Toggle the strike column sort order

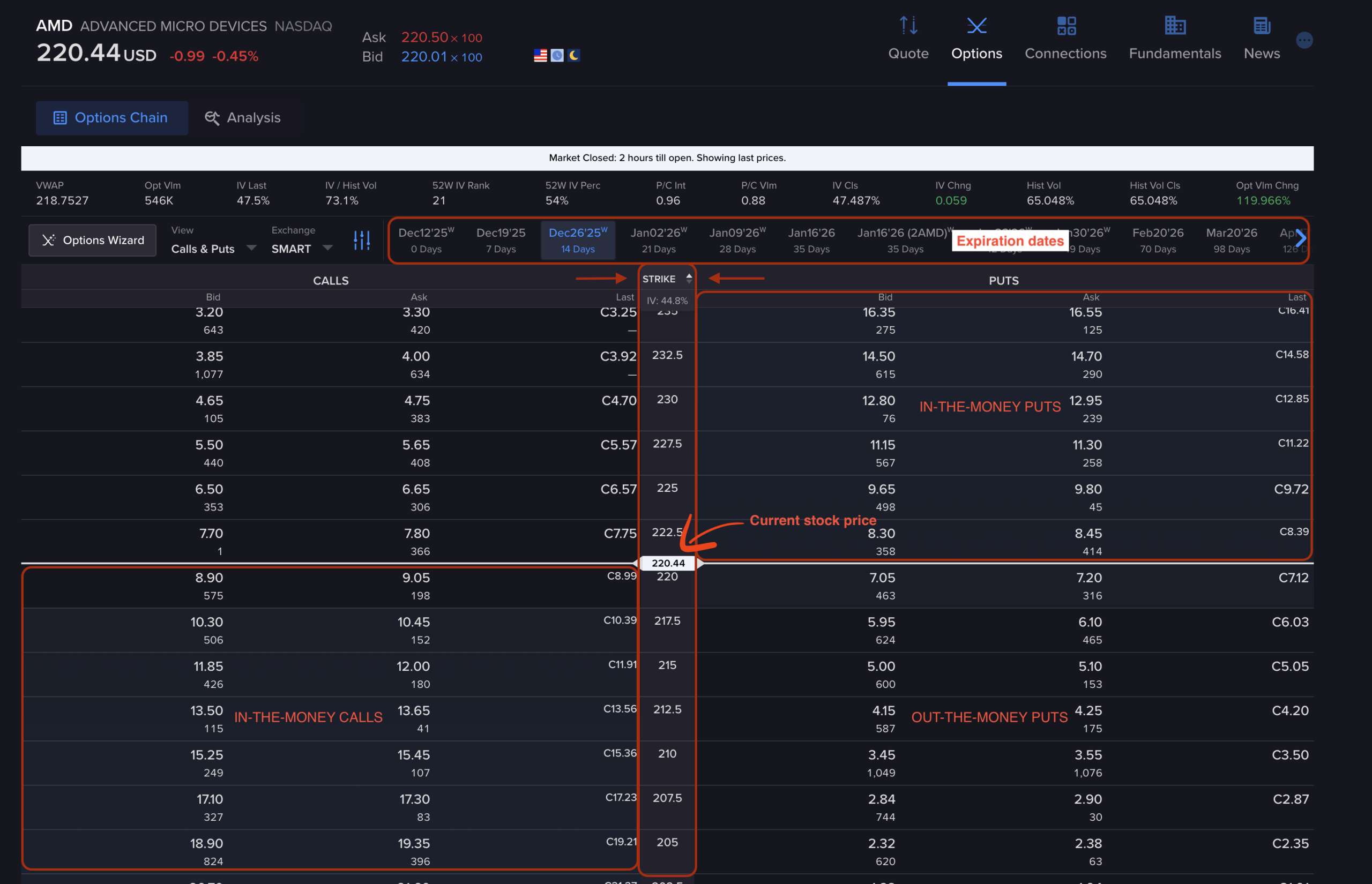coord(688,278)
